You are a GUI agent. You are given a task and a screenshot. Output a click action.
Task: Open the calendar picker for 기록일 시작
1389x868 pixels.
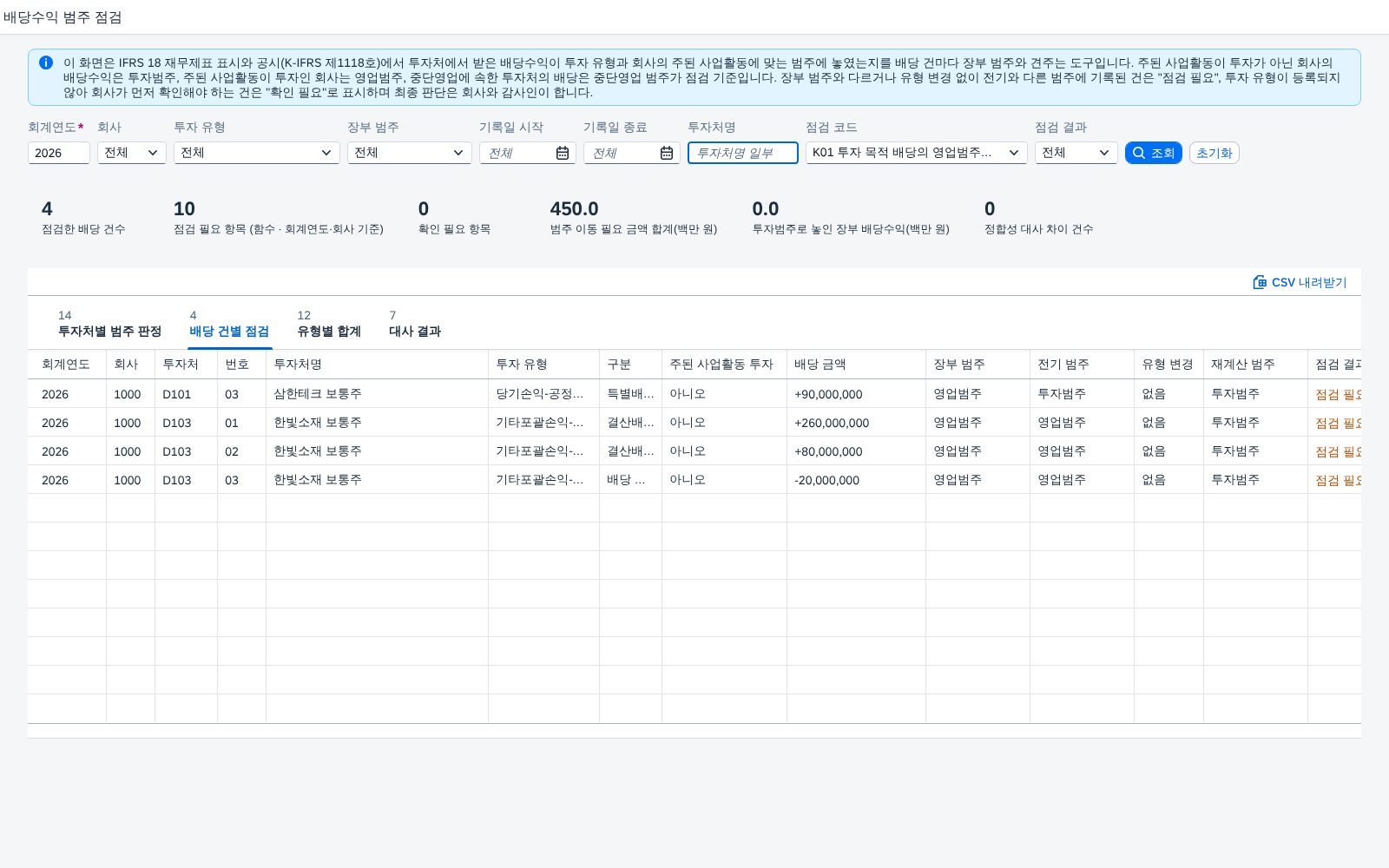[563, 153]
